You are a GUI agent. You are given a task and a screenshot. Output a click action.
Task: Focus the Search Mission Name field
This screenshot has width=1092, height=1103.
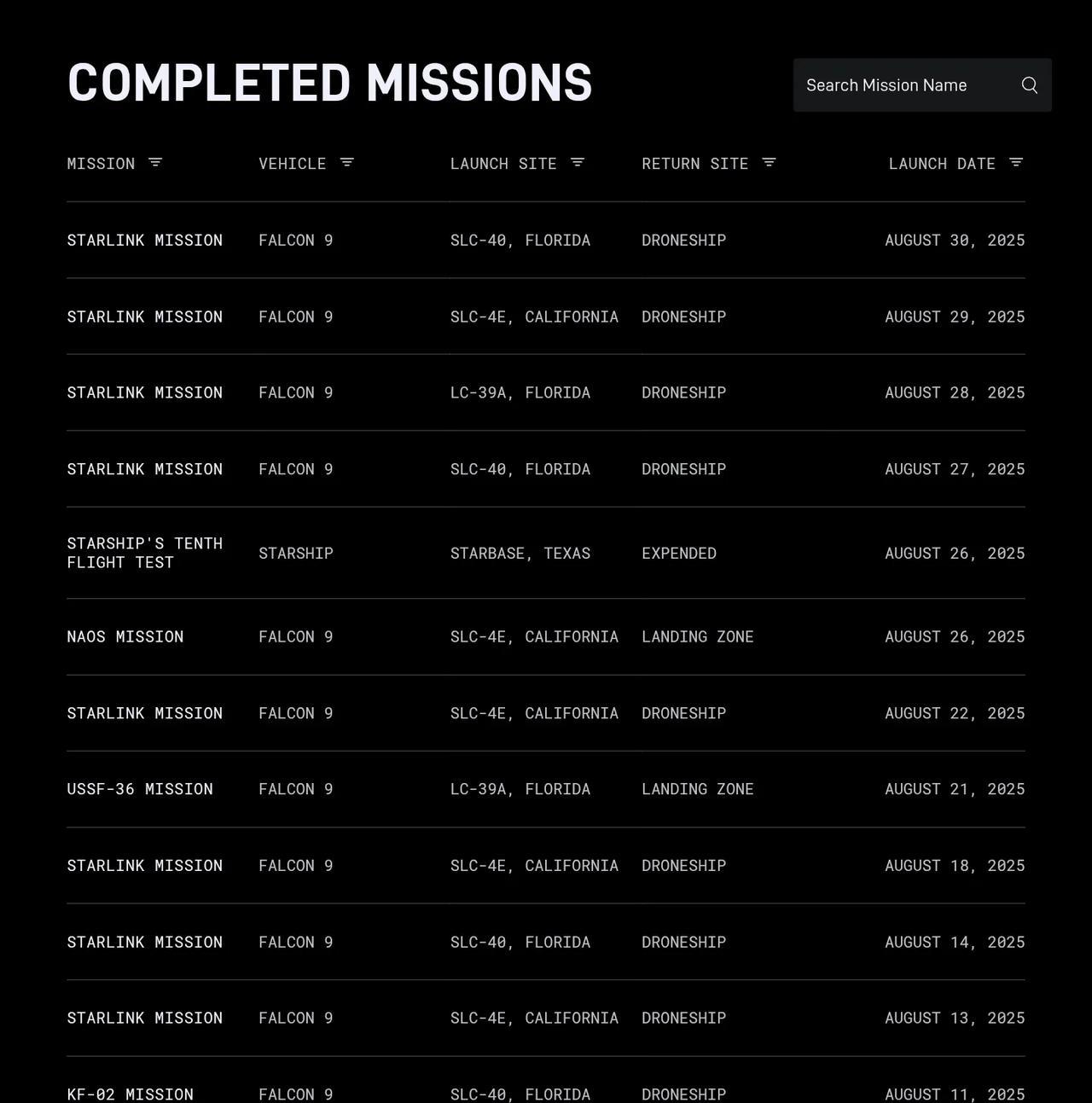(904, 85)
